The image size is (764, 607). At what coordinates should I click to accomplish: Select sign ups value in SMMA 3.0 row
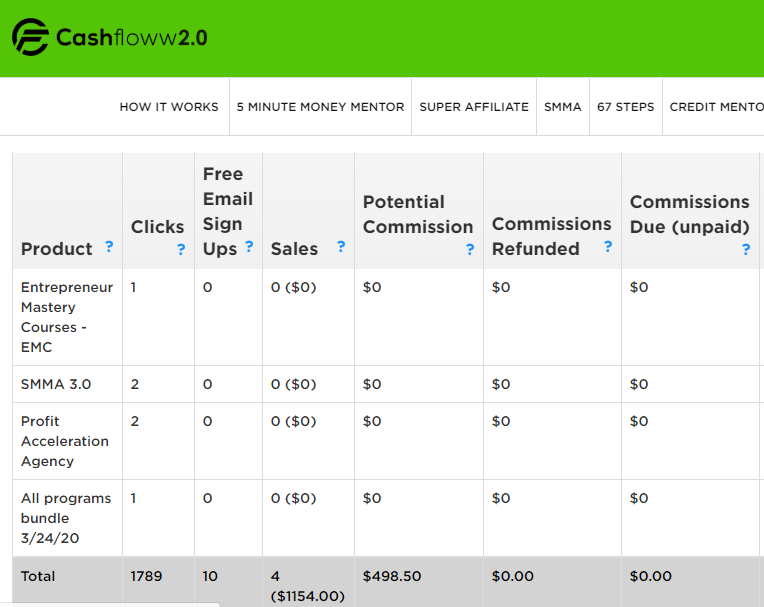(208, 384)
